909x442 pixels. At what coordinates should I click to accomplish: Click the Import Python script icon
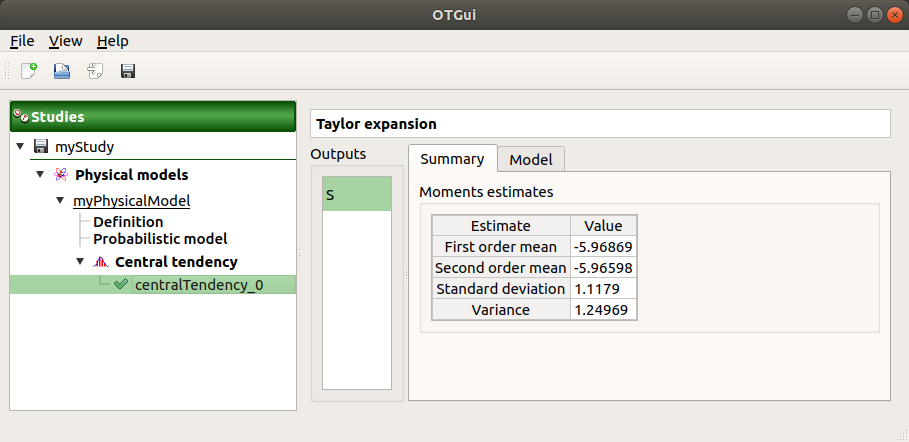coord(95,71)
